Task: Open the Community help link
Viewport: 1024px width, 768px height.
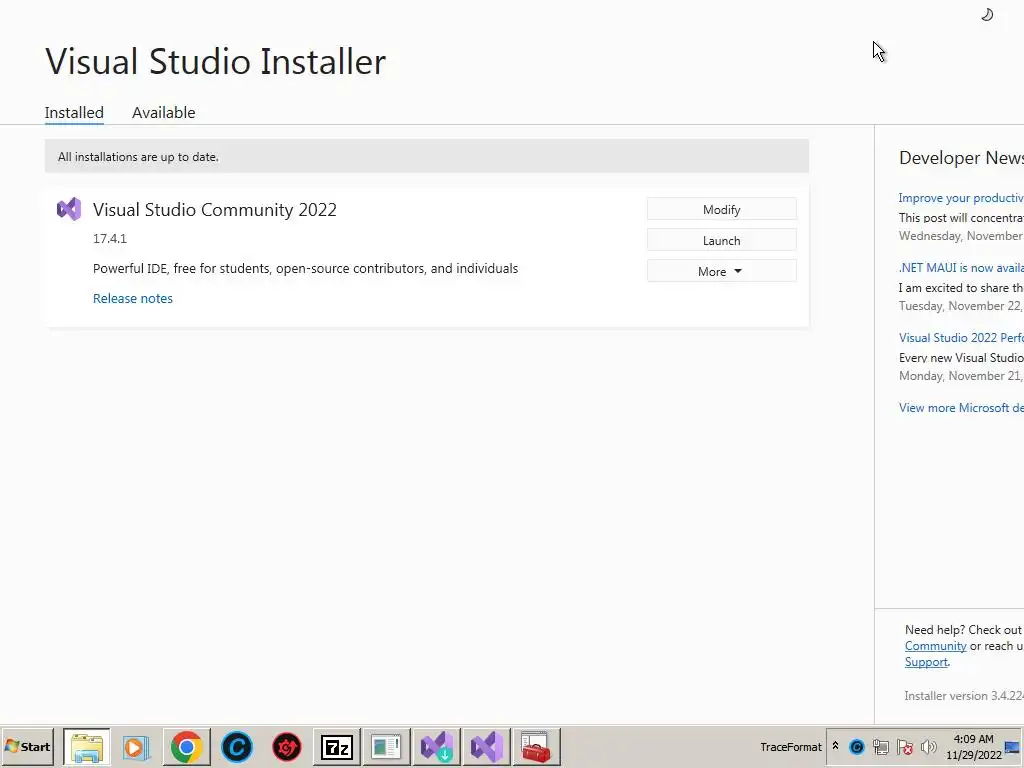Action: point(935,646)
